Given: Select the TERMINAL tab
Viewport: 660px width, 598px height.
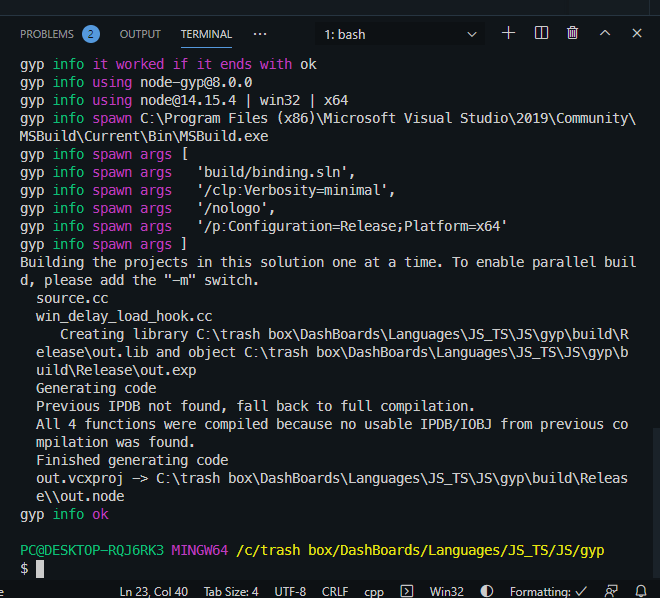Looking at the screenshot, I should click(x=206, y=34).
